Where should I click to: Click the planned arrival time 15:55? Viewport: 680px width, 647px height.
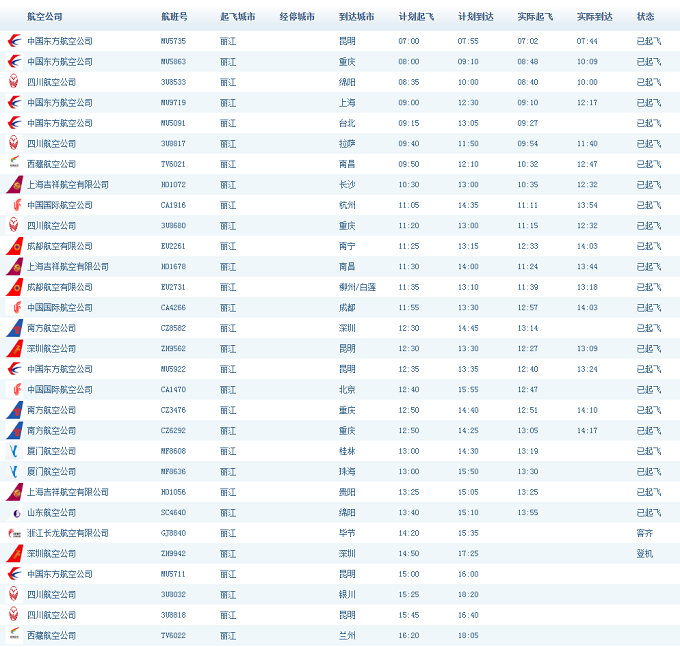pyautogui.click(x=468, y=390)
